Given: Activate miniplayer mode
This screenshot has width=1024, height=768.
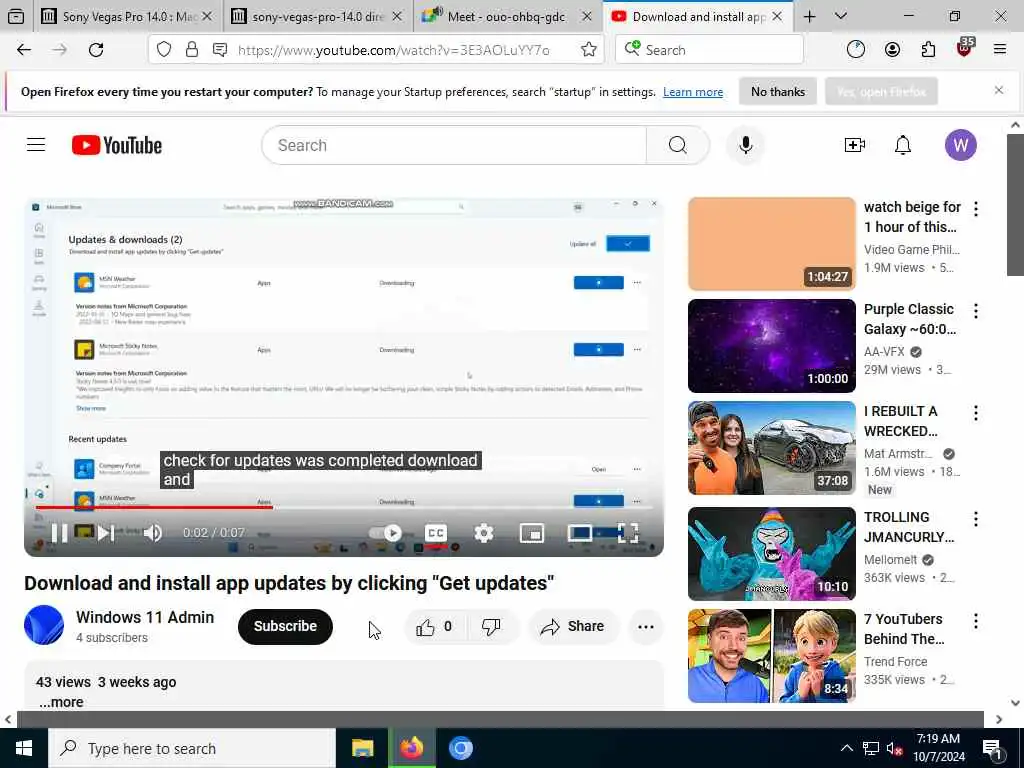Looking at the screenshot, I should (532, 533).
